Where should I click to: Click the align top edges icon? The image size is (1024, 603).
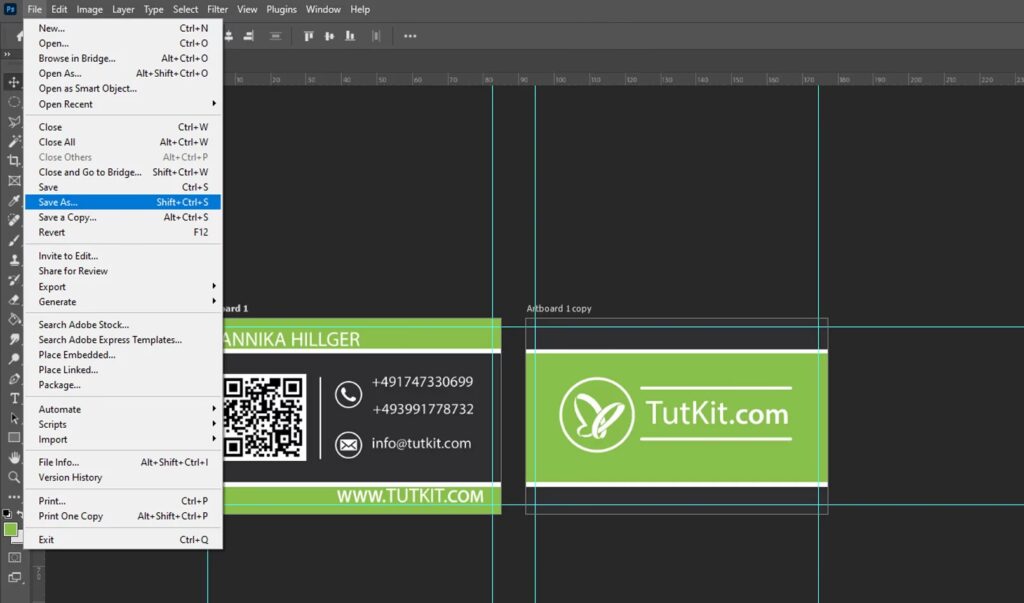(x=308, y=36)
